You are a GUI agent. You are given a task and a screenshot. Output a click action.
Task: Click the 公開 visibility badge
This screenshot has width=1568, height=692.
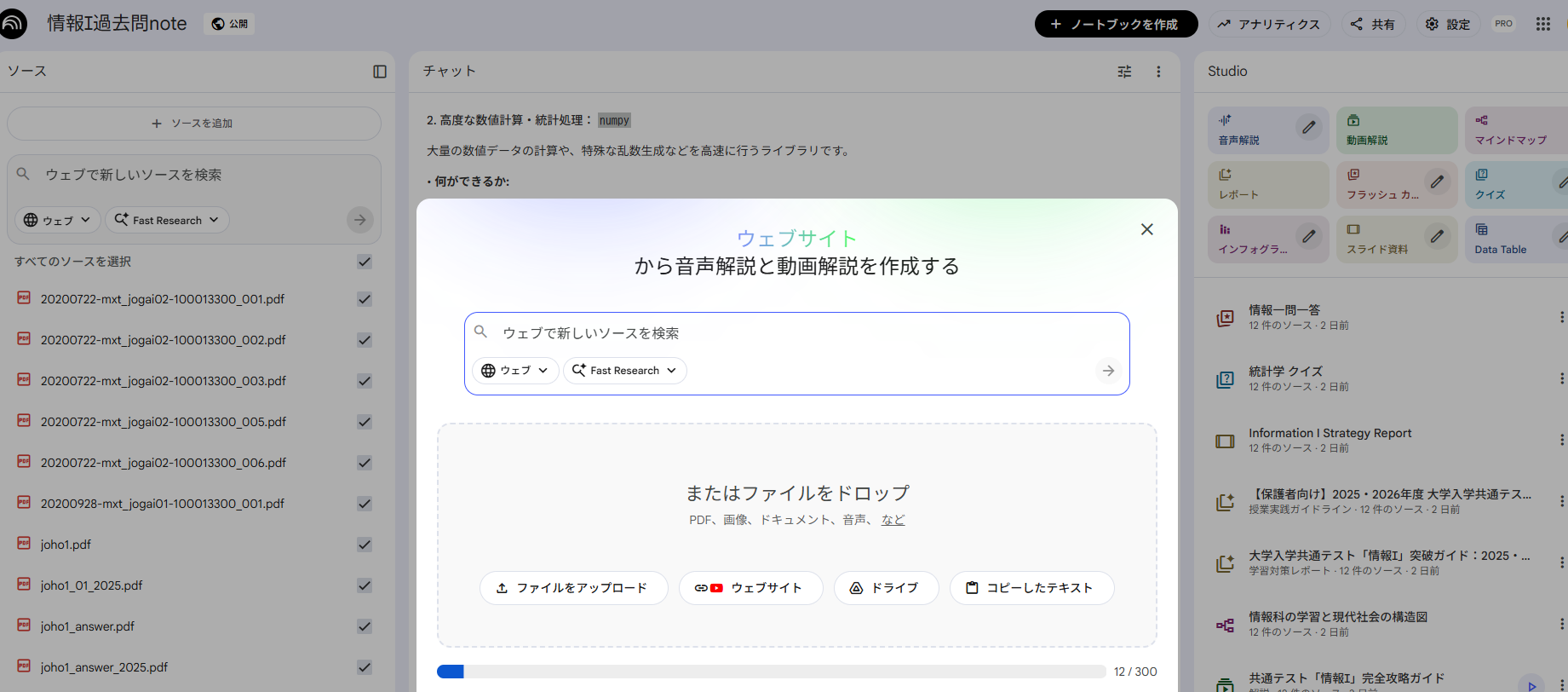point(230,24)
